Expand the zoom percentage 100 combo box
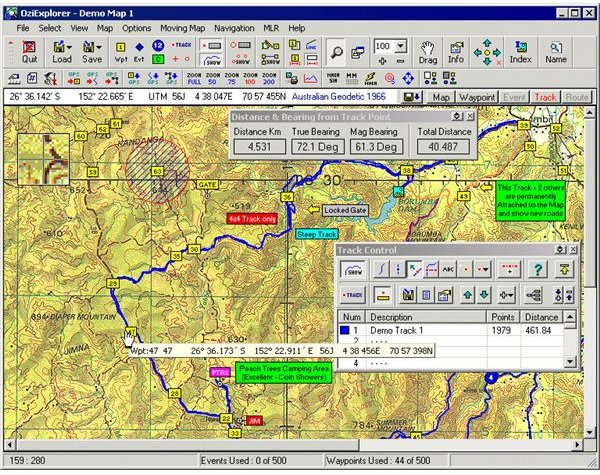This screenshot has height=475, width=600. (x=400, y=46)
